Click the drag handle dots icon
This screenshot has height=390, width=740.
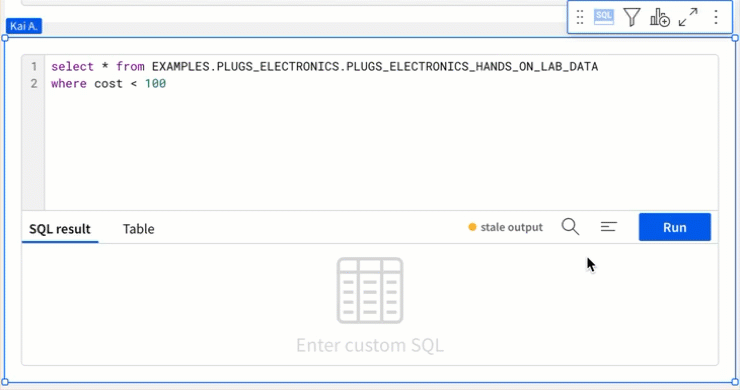coord(580,17)
